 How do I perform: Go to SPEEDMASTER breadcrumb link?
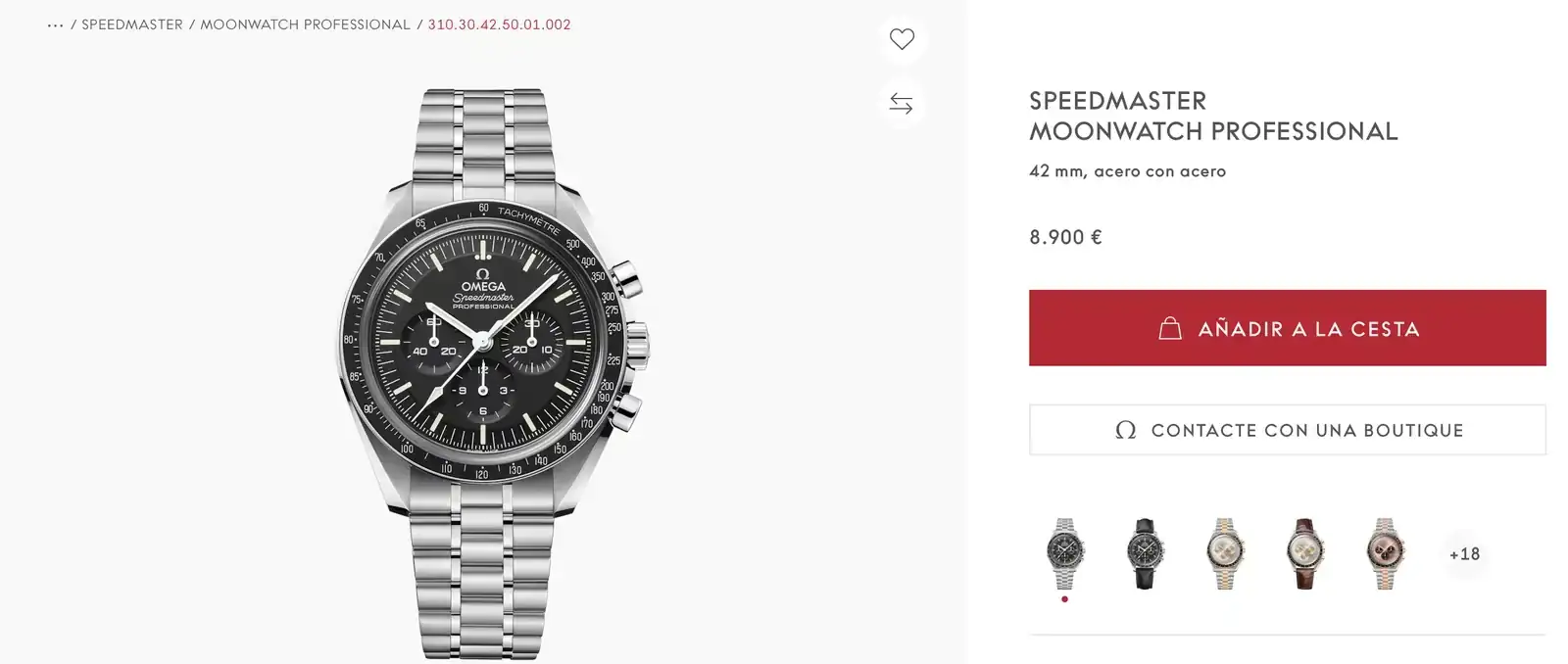click(x=132, y=24)
